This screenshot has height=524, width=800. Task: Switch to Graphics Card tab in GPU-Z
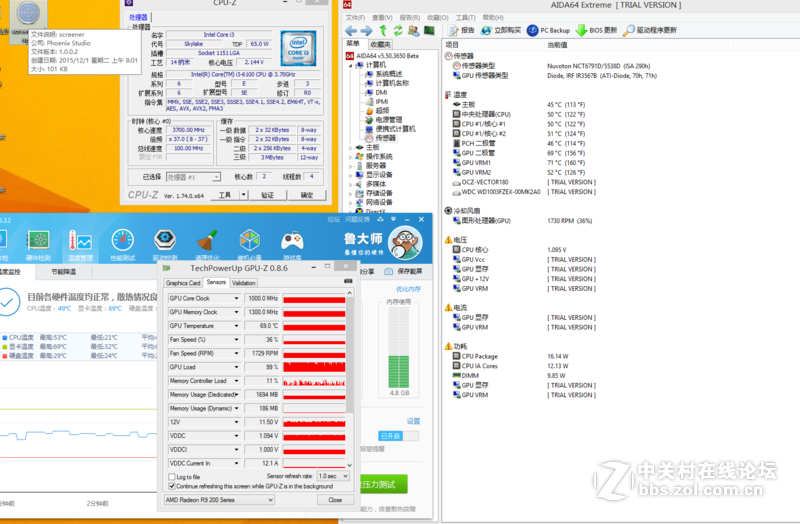(x=183, y=283)
